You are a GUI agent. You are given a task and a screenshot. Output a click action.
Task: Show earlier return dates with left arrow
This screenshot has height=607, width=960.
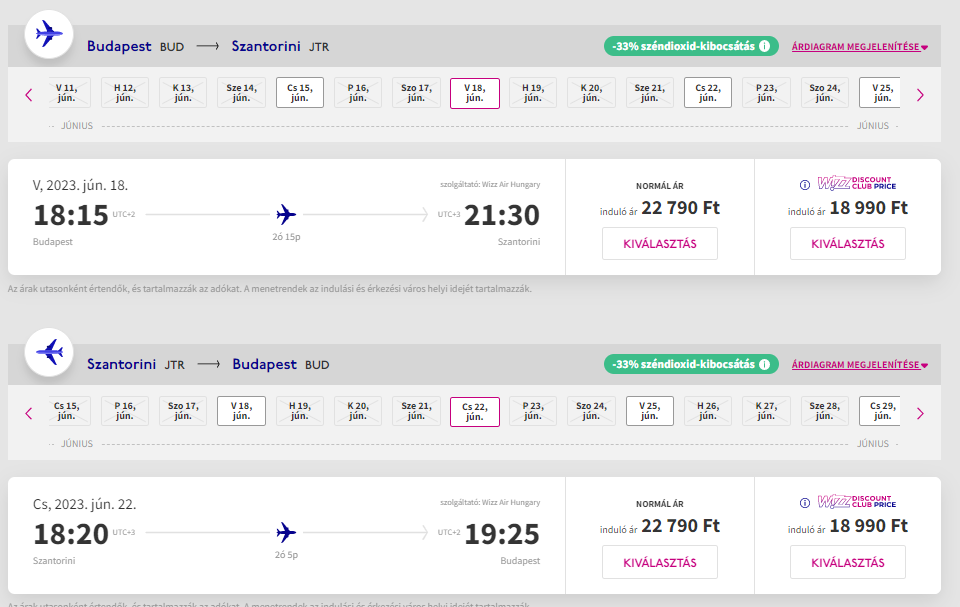point(29,413)
